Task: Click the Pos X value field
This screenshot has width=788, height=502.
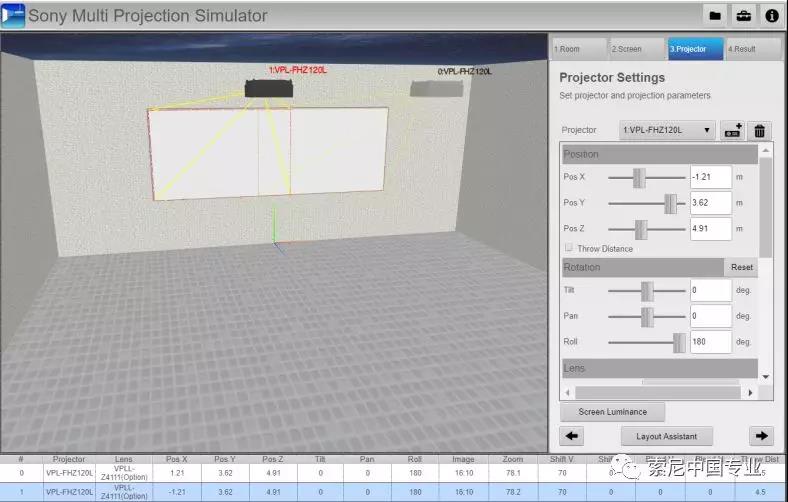Action: pyautogui.click(x=711, y=177)
